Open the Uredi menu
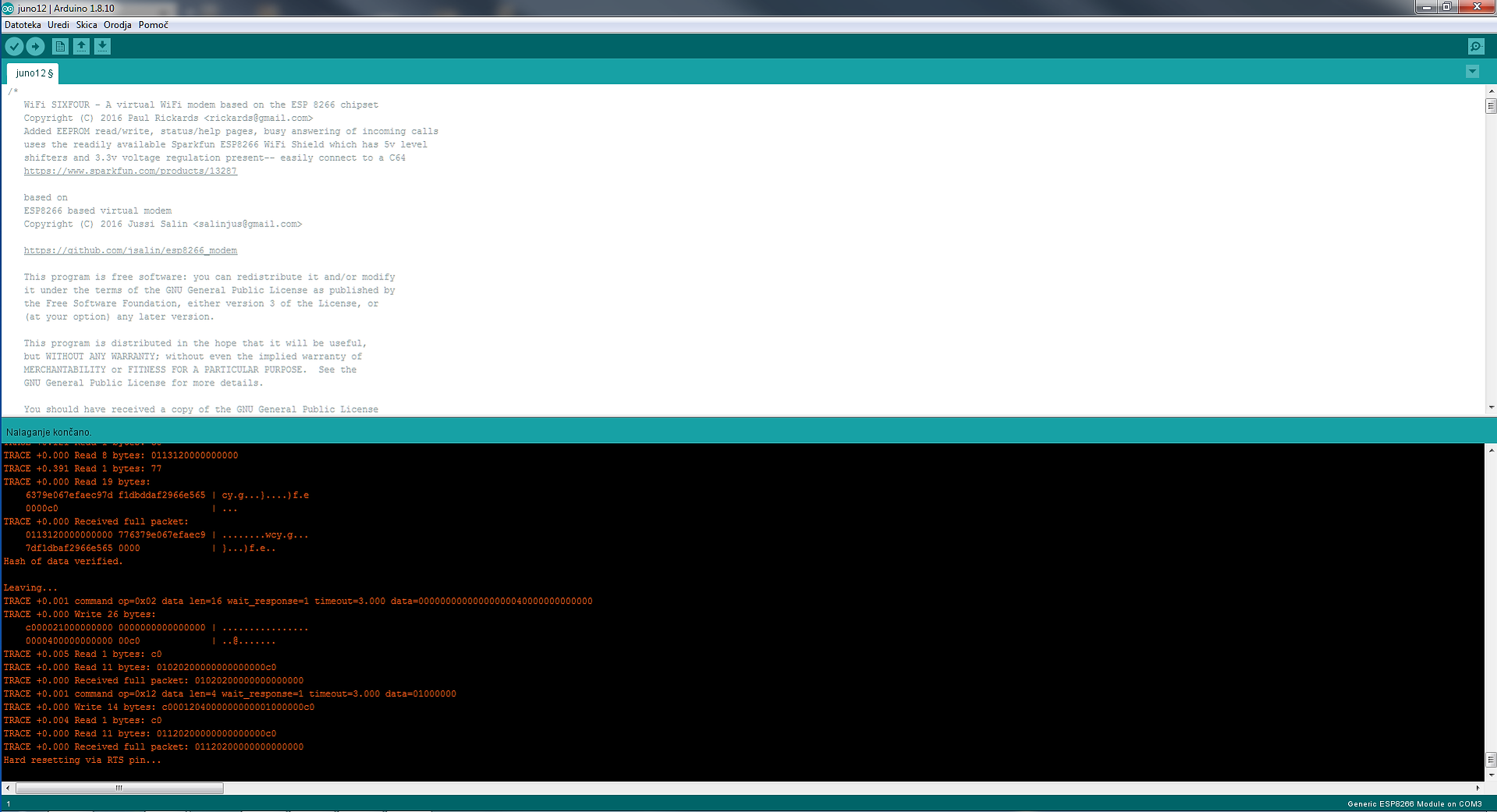Screen dimensions: 1497x812 pos(59,25)
